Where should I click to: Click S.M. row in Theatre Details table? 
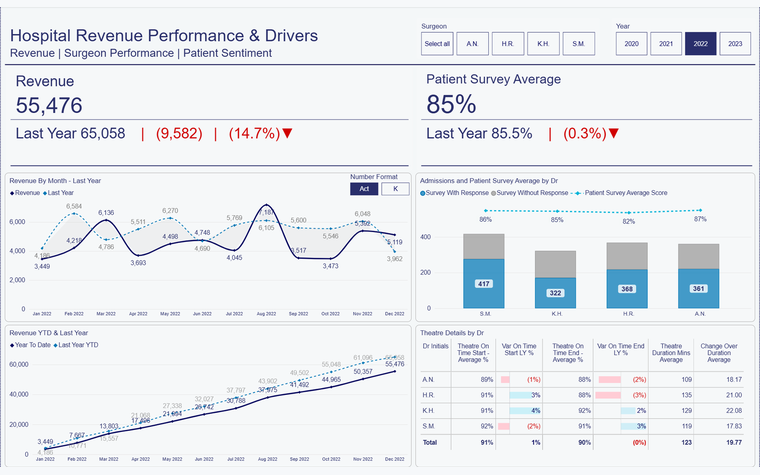tap(582, 426)
